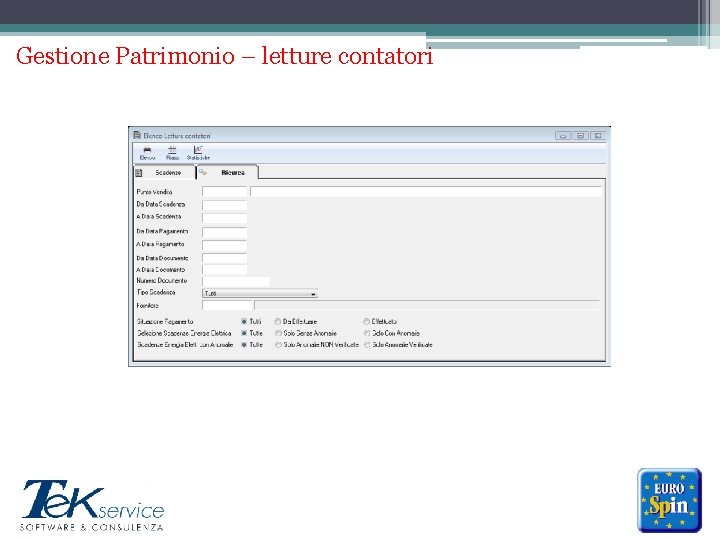Select Solo Senza Anomalie option
Image resolution: width=720 pixels, height=540 pixels.
(278, 333)
